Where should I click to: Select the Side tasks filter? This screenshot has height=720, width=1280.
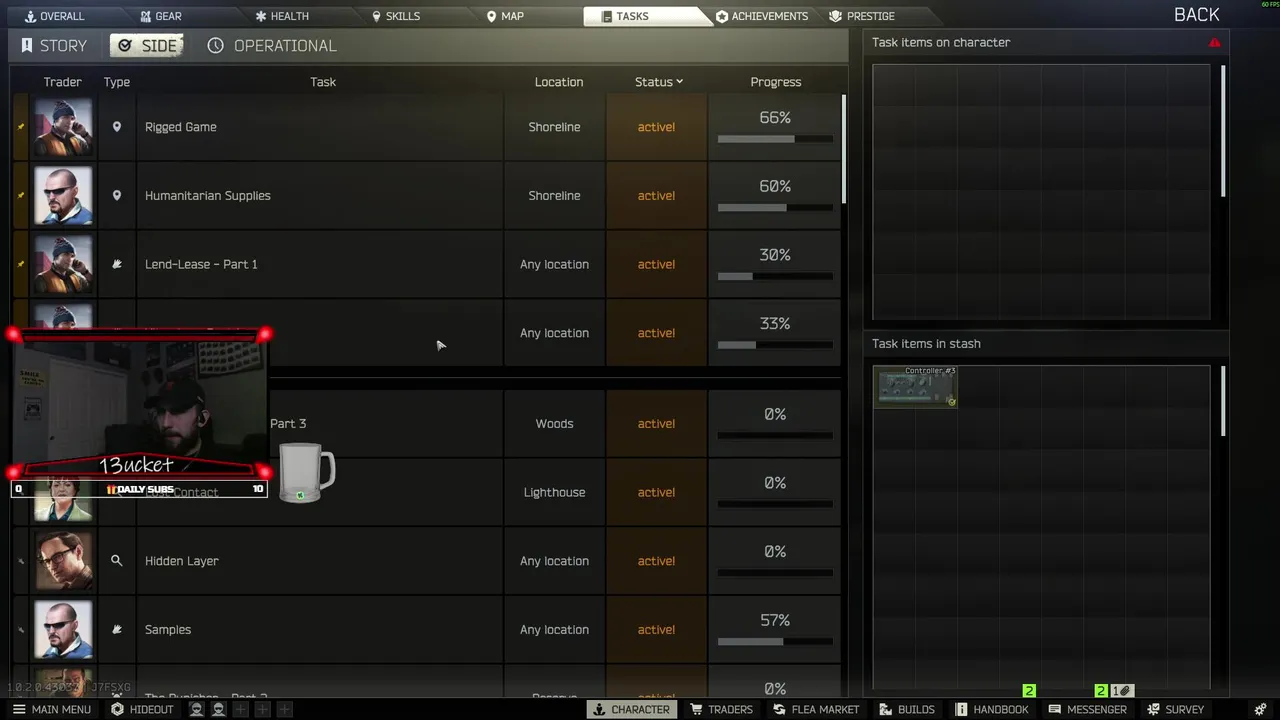pyautogui.click(x=147, y=46)
